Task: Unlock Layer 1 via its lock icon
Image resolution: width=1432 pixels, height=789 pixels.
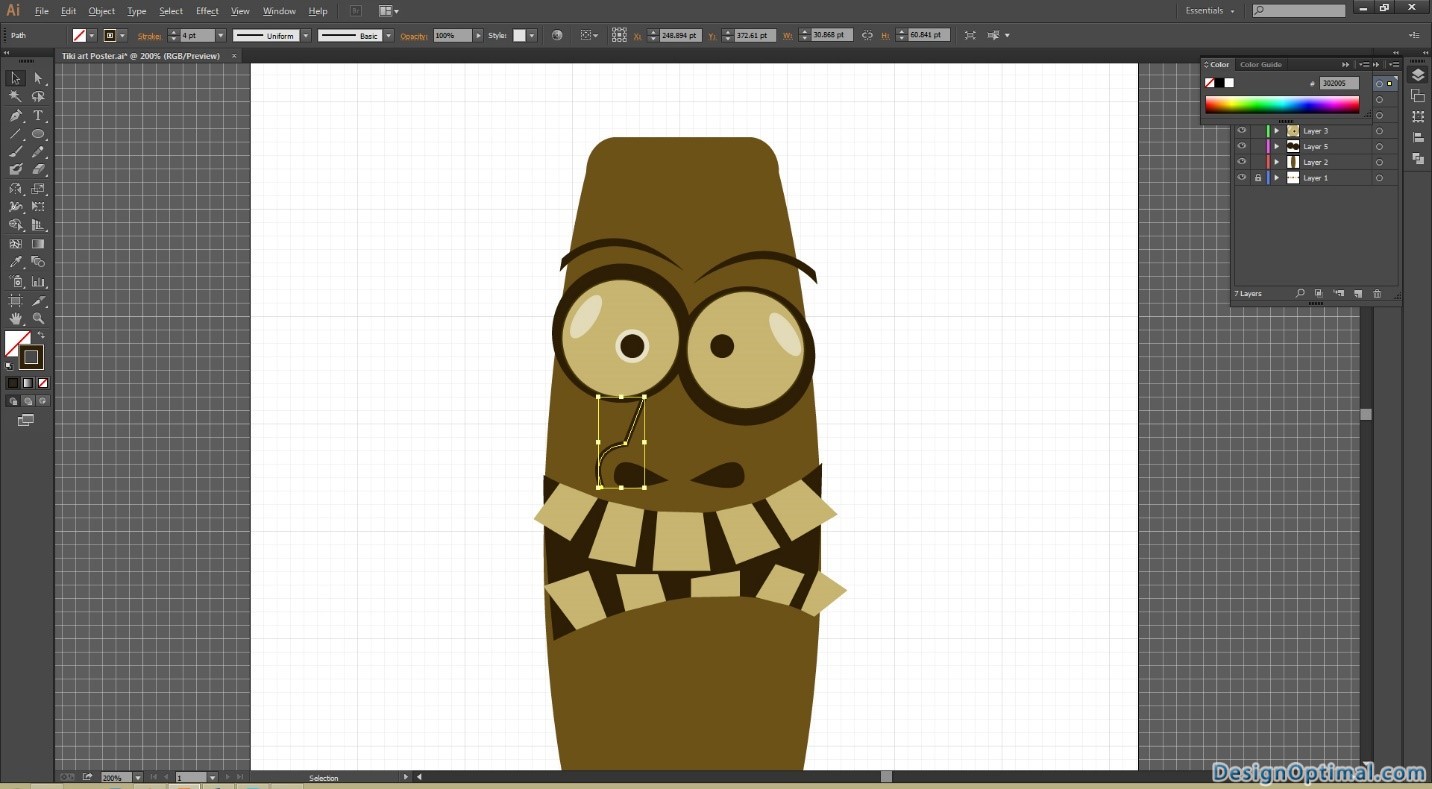Action: 1258,178
